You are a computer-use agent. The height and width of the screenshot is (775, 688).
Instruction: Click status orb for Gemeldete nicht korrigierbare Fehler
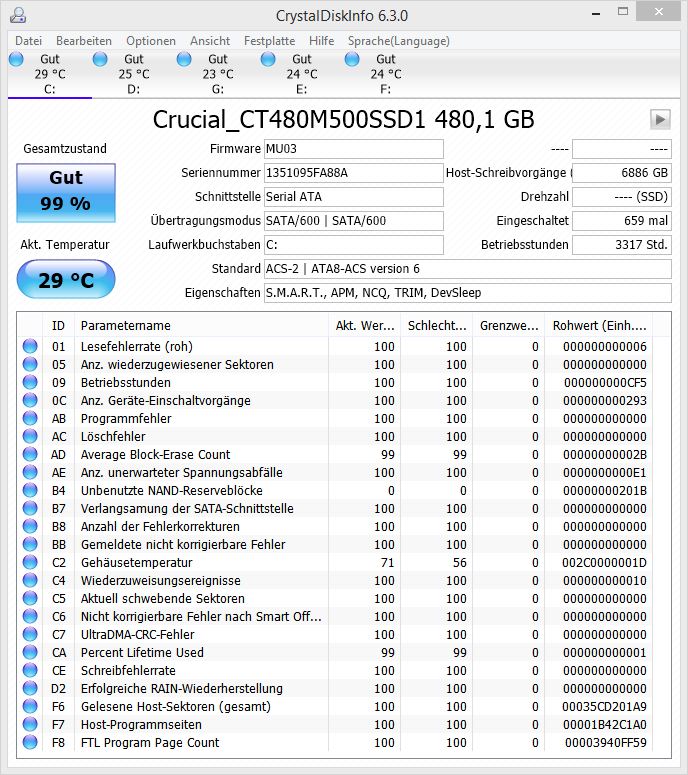pyautogui.click(x=30, y=544)
